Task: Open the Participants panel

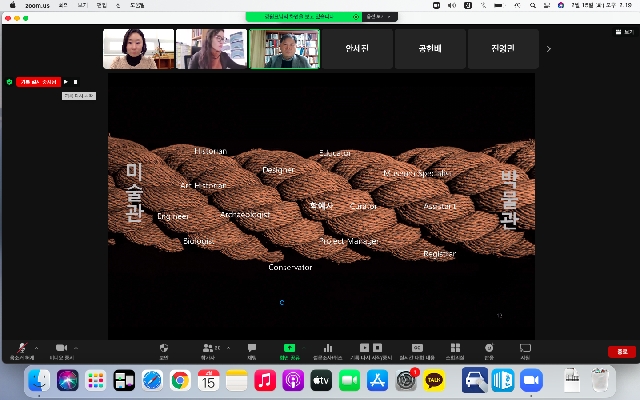Action: (207, 349)
